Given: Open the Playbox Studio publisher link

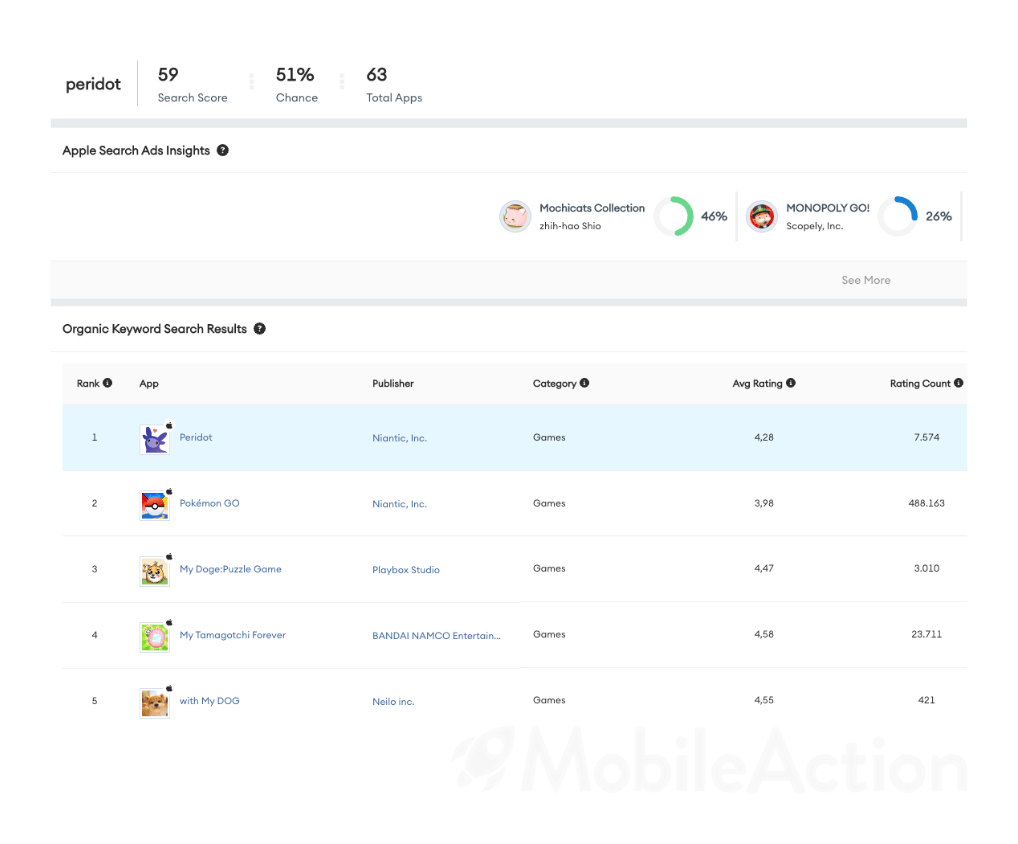Looking at the screenshot, I should pos(406,569).
